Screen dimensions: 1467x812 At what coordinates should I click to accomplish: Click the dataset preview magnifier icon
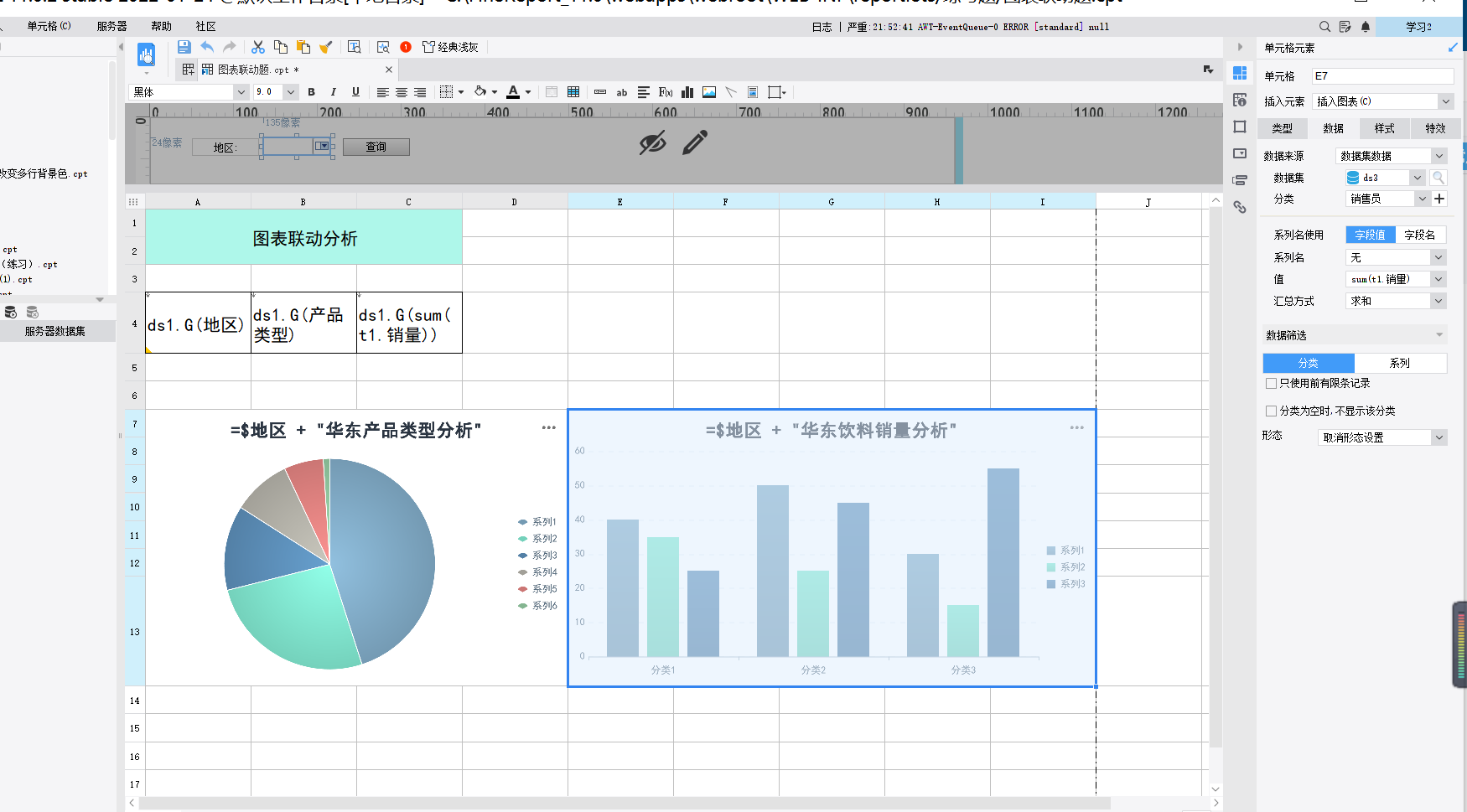pos(1438,178)
